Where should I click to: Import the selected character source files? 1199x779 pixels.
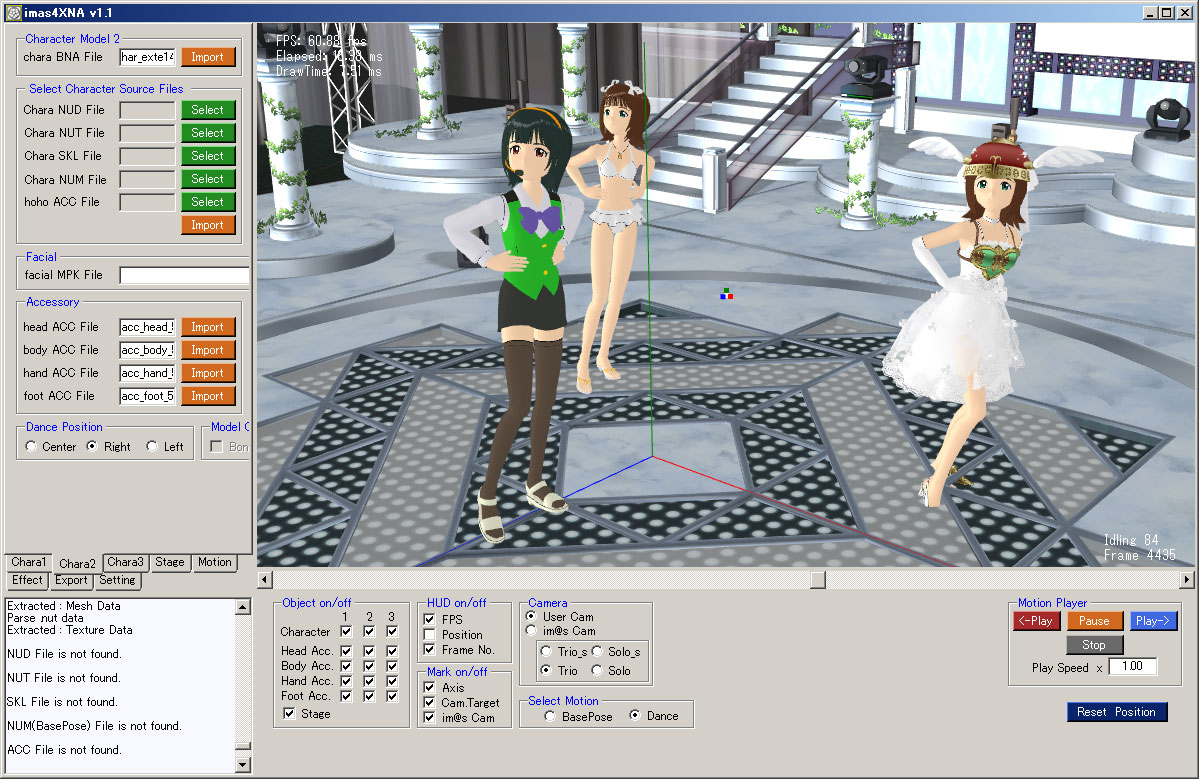point(208,225)
